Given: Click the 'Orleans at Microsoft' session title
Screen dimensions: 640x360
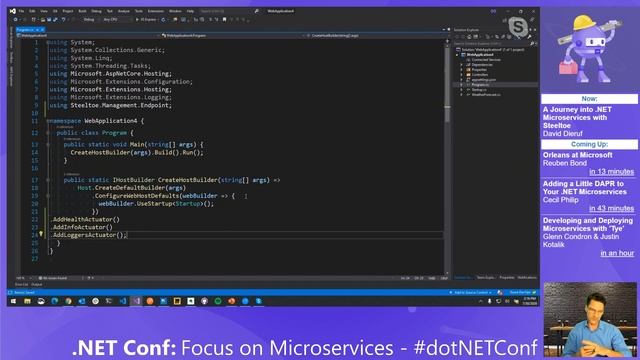Looking at the screenshot, I should [577, 155].
